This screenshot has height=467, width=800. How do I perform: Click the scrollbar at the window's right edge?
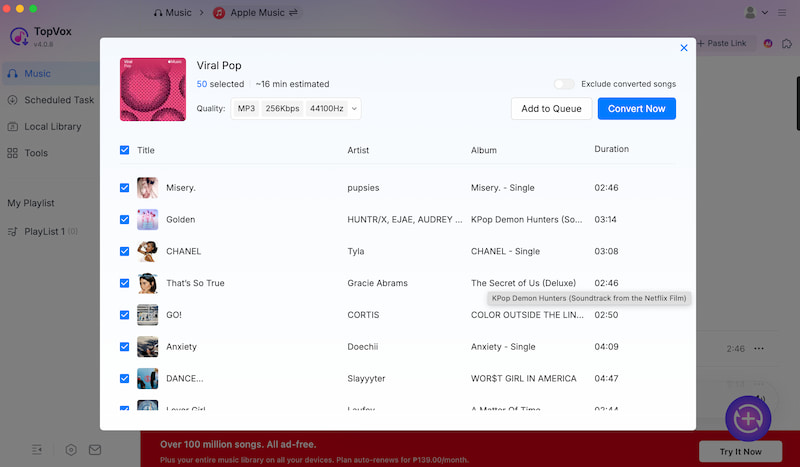click(797, 104)
